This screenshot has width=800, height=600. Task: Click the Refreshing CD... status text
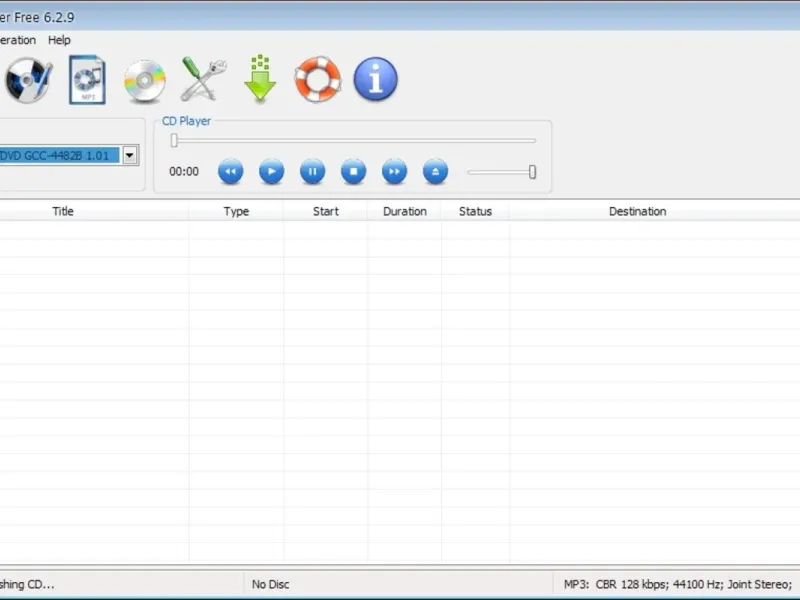tap(27, 584)
